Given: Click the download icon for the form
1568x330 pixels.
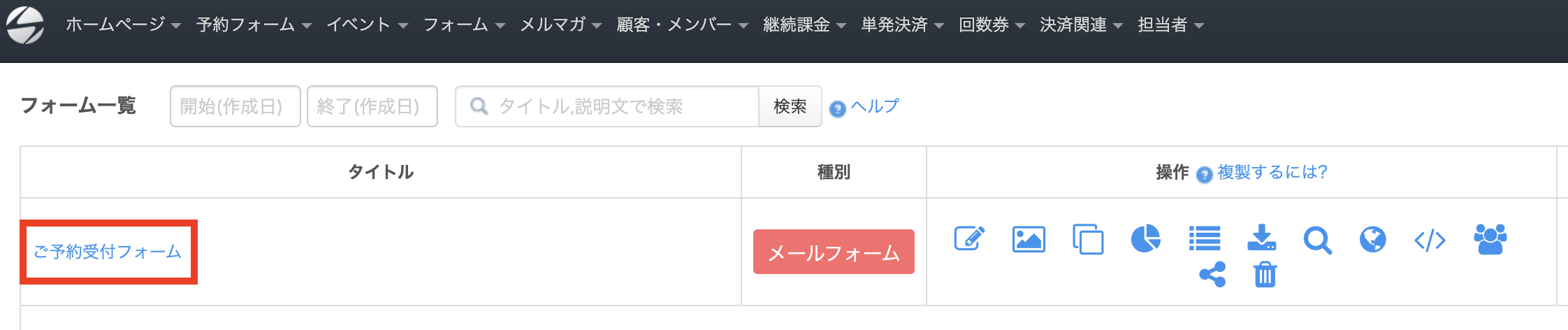Looking at the screenshot, I should (x=1262, y=238).
